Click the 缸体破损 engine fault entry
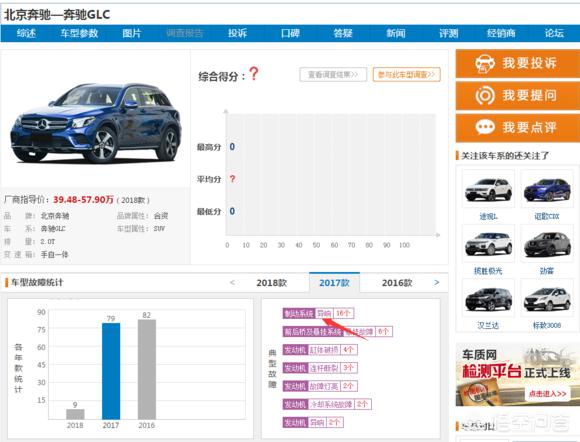Screen dimensions: 580x442 pos(324,350)
